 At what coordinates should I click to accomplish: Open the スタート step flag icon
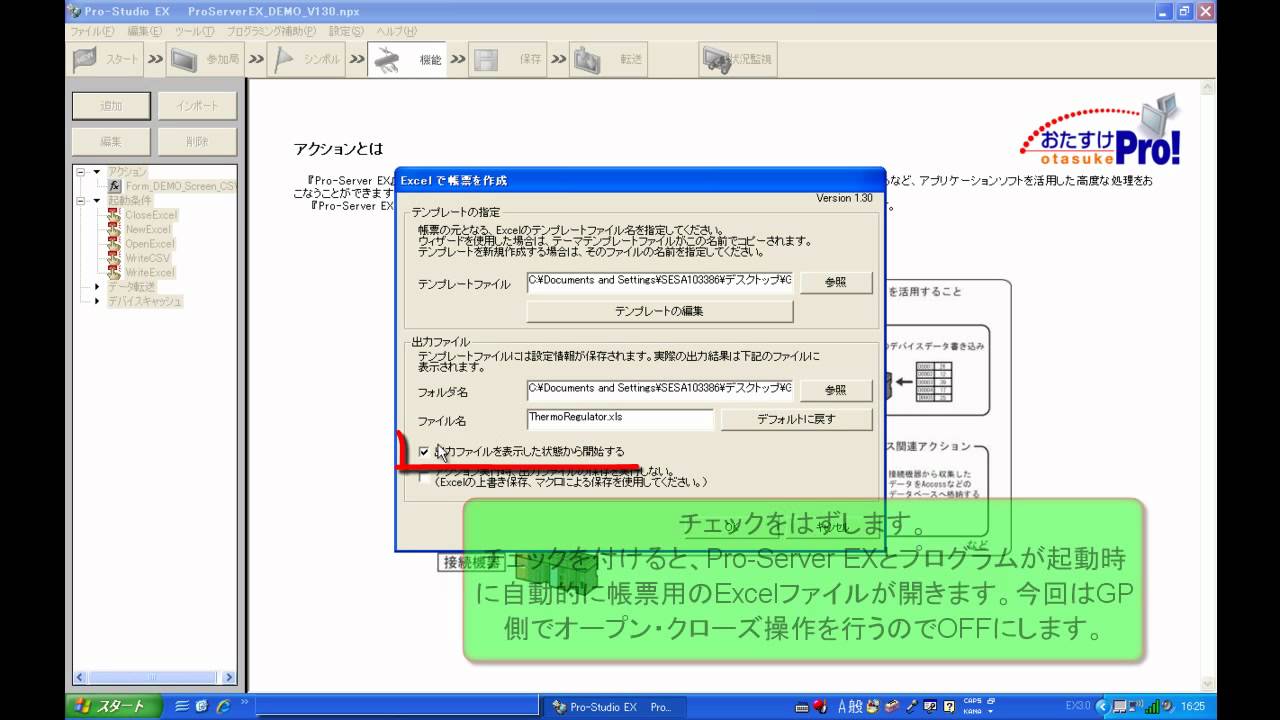86,59
